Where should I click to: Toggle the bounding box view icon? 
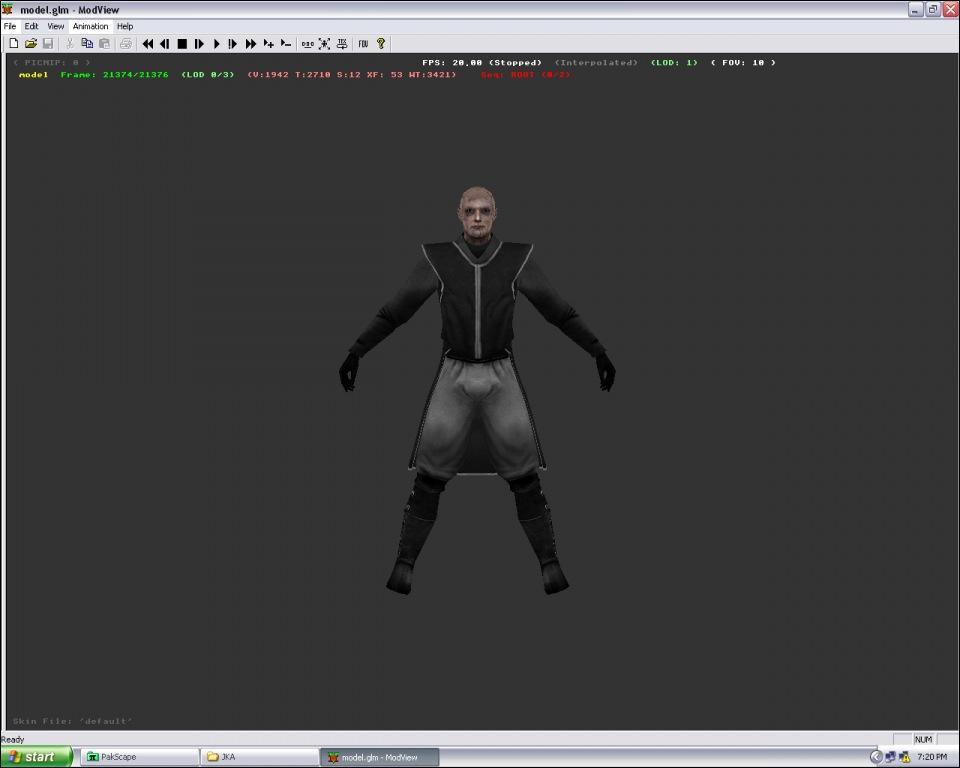coord(324,44)
